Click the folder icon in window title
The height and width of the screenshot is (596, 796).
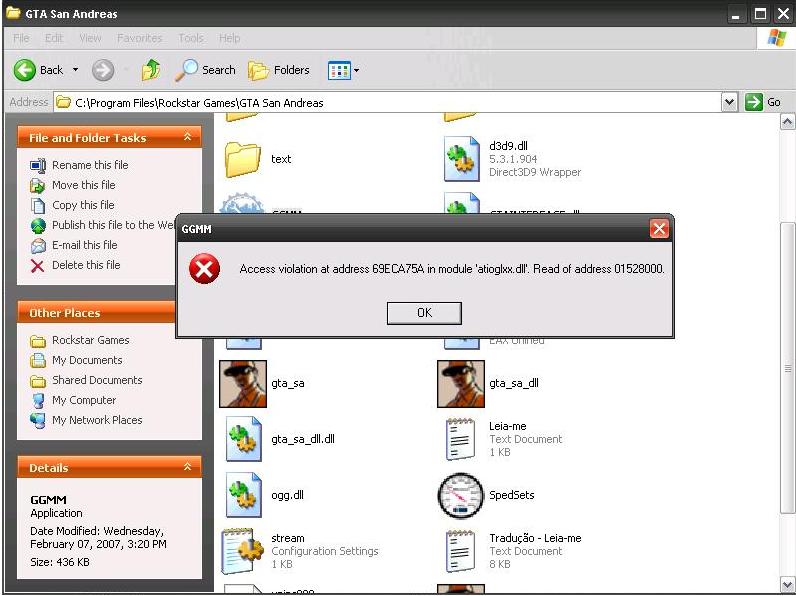13,12
